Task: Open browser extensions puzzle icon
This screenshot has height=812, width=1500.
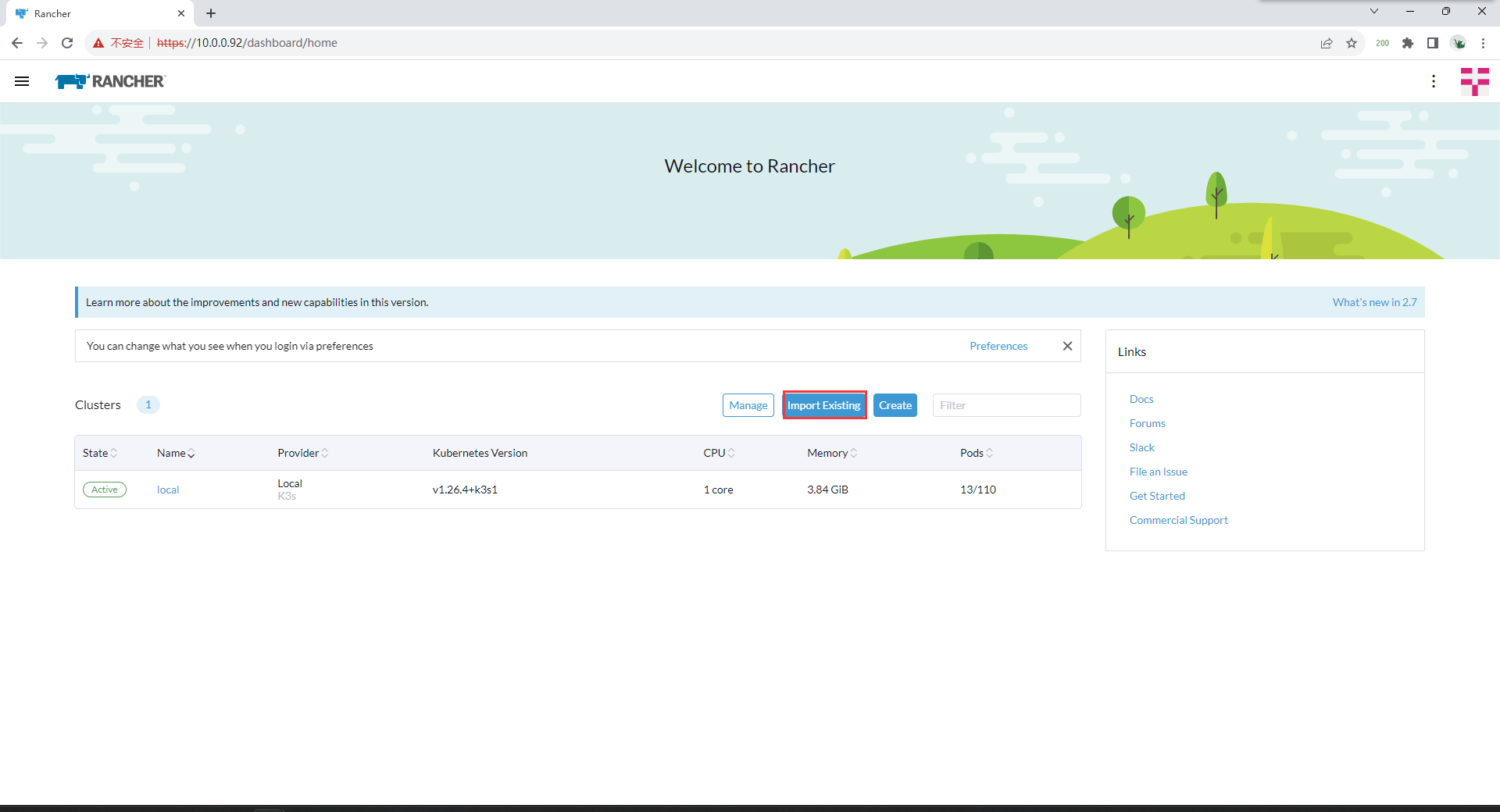Action: pyautogui.click(x=1407, y=43)
